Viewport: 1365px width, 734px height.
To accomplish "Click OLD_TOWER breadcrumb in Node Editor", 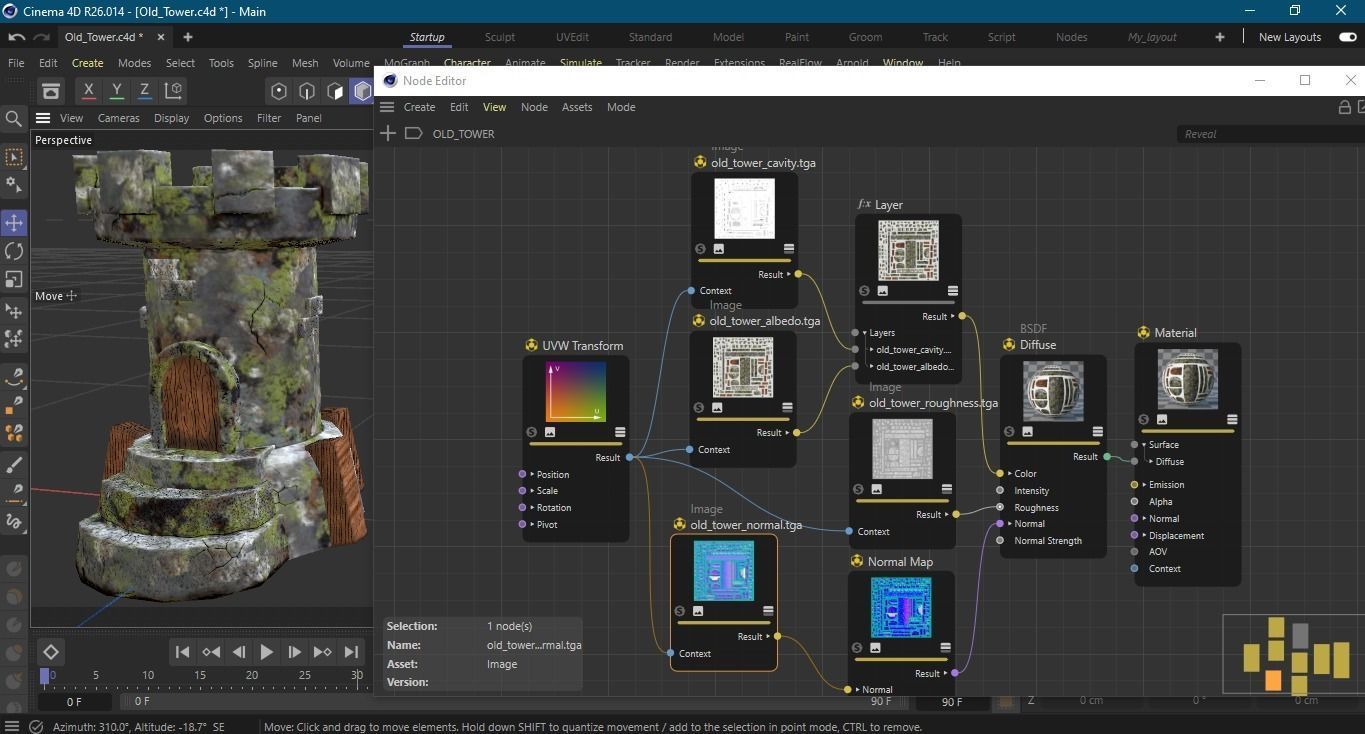I will 463,134.
